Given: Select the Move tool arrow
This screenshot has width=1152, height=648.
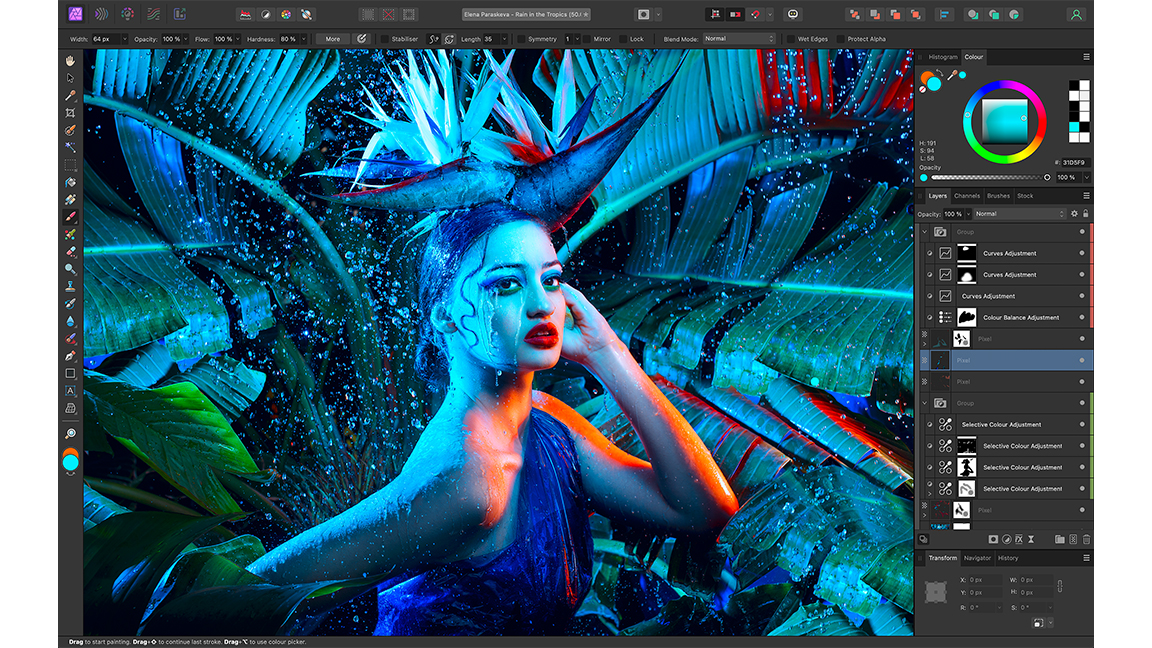Looking at the screenshot, I should click(x=71, y=78).
